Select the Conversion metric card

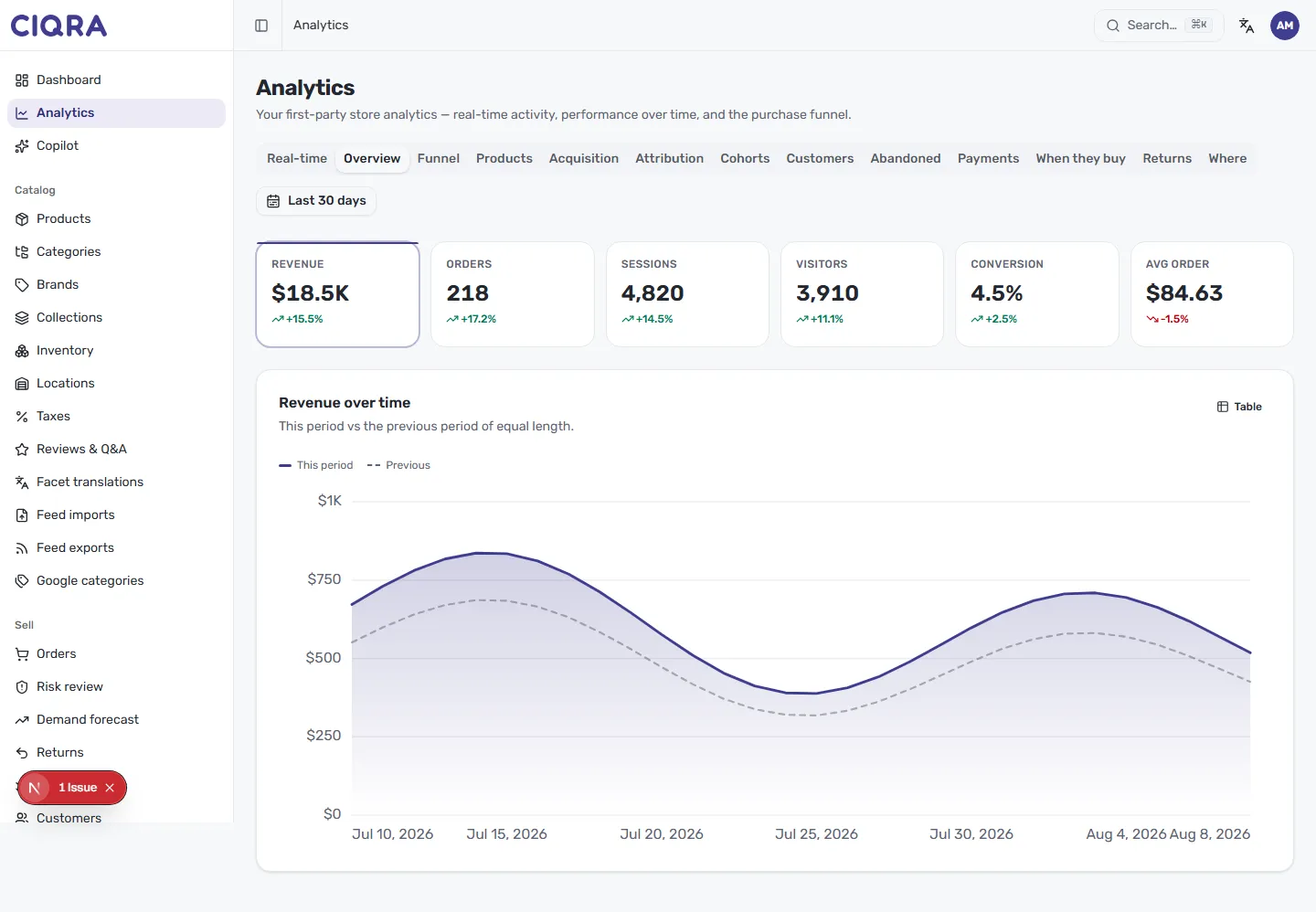click(1037, 294)
